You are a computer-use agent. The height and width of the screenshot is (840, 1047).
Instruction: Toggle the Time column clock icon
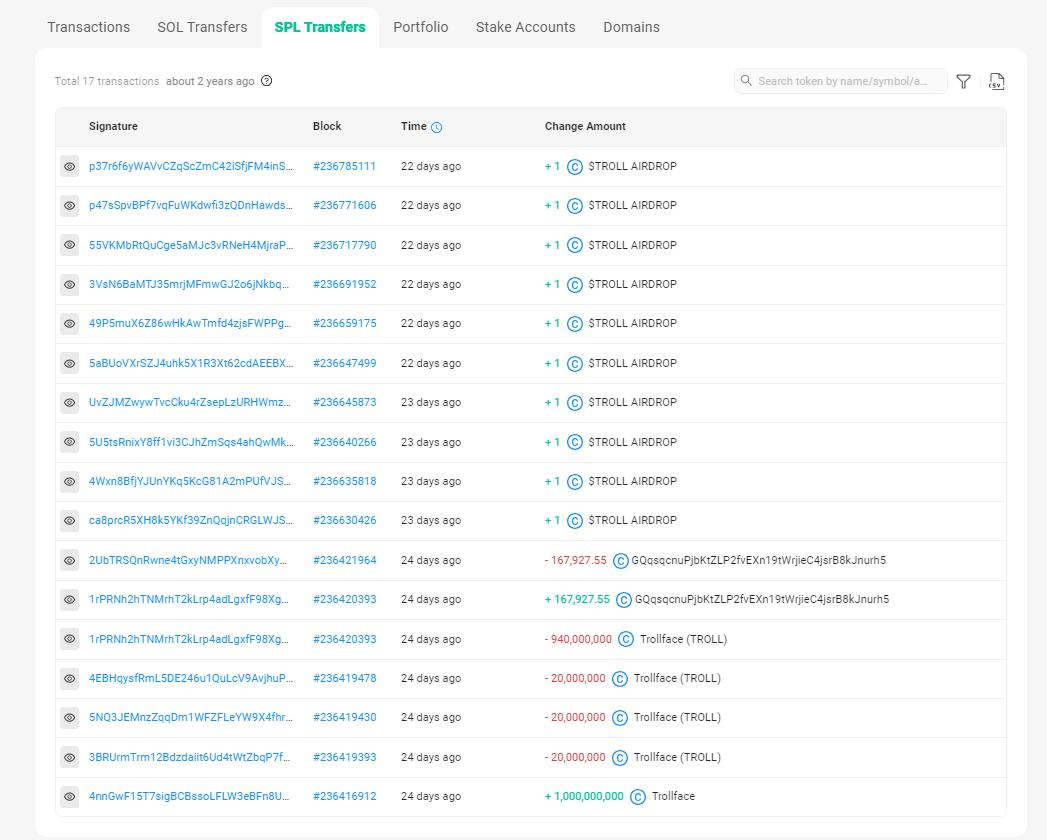(x=437, y=127)
